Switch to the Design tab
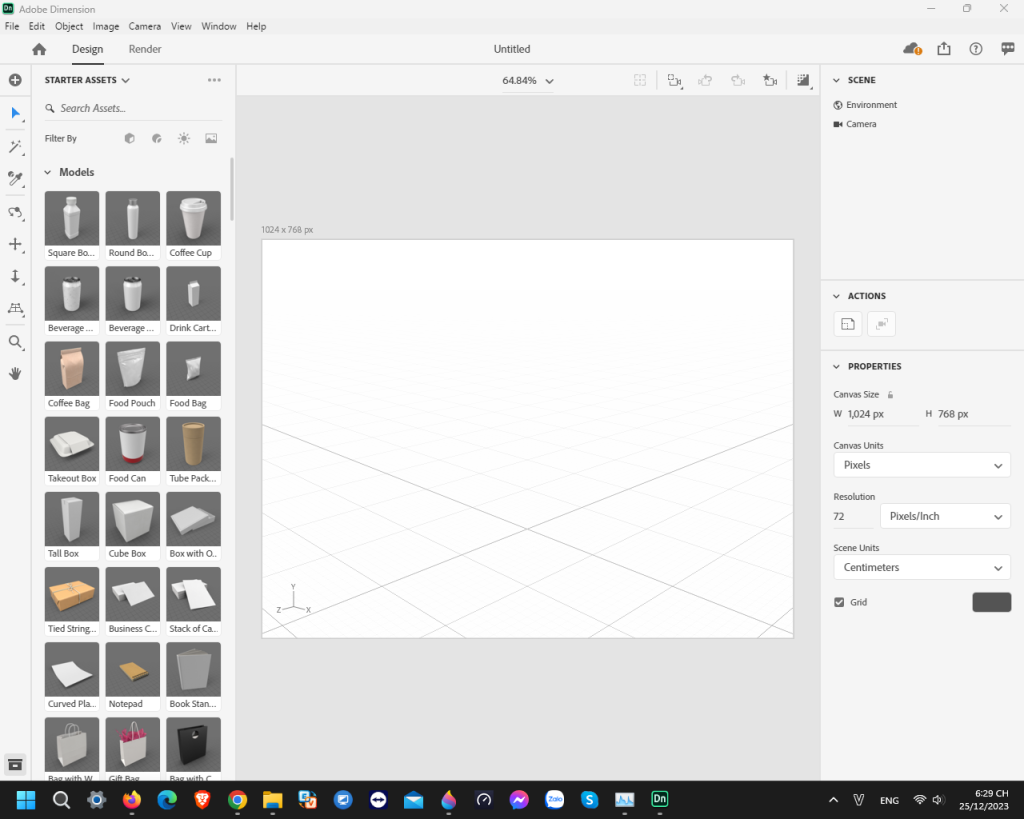 tap(88, 49)
